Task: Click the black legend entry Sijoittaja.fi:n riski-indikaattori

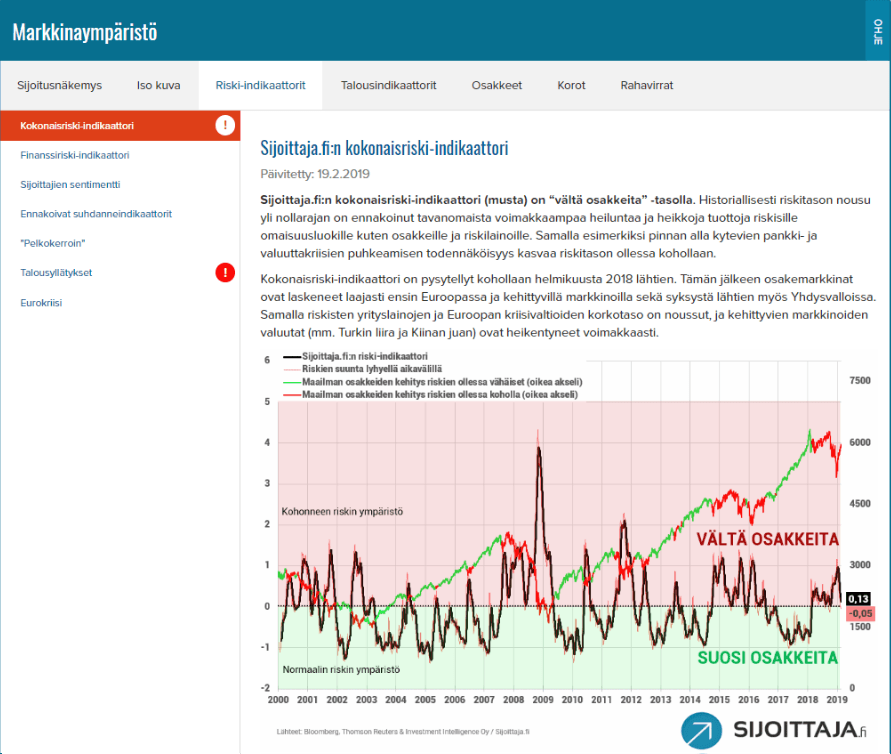Action: (355, 356)
